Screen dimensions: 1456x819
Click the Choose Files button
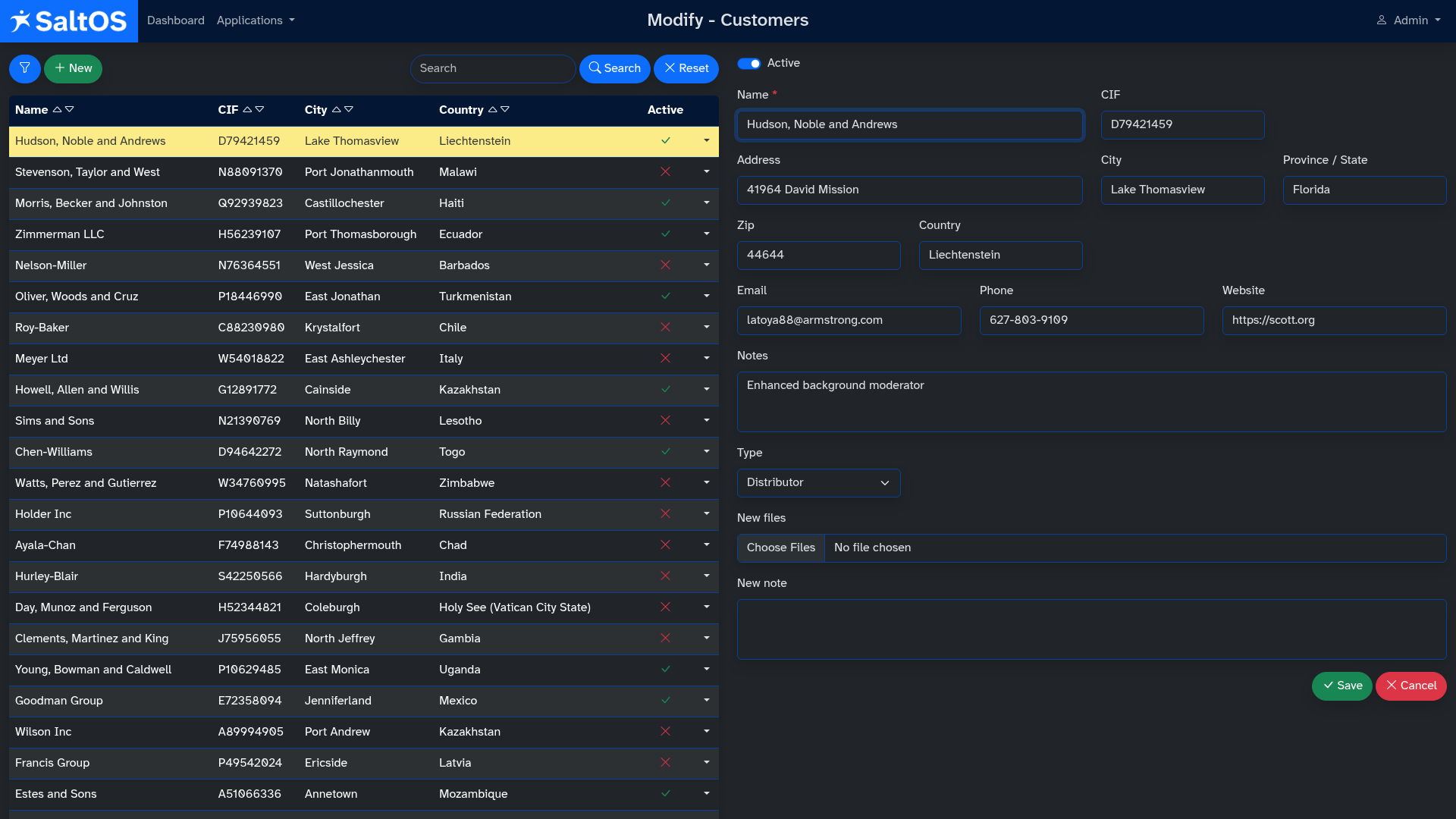click(780, 548)
